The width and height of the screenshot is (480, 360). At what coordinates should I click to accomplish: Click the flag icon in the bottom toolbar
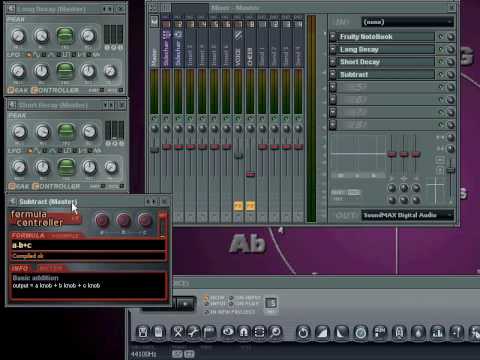(x=210, y=332)
